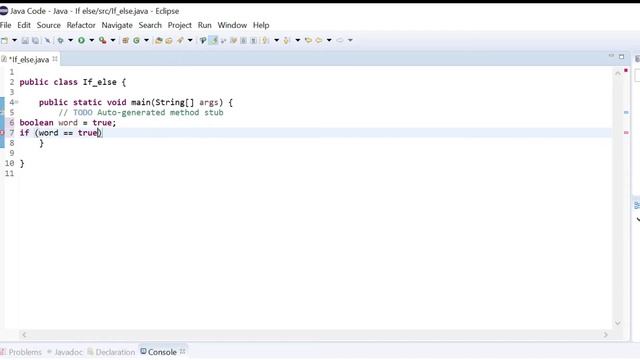The height and width of the screenshot is (360, 640).
Task: Click the vertical scrollbar down arrow
Action: (618, 323)
